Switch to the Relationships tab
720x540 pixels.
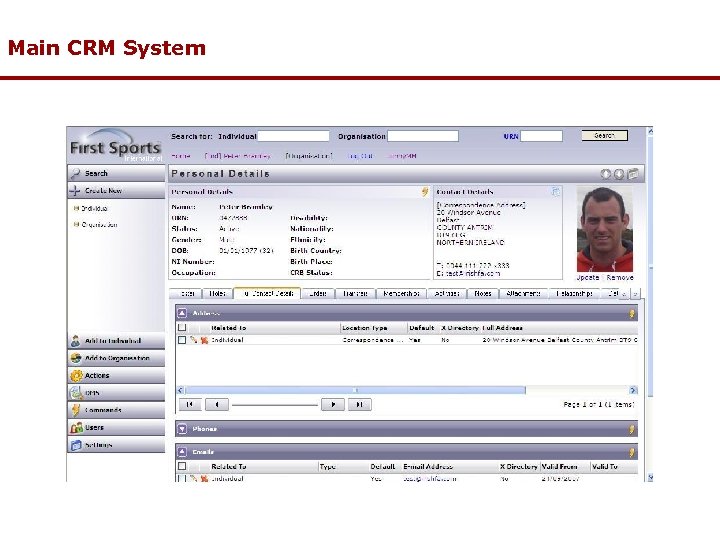pyautogui.click(x=574, y=293)
